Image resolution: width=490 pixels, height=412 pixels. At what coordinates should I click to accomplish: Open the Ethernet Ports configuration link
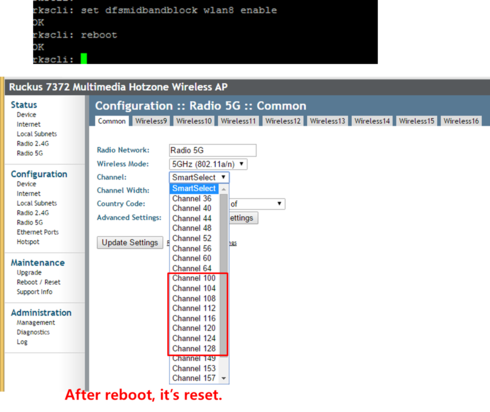(38, 232)
